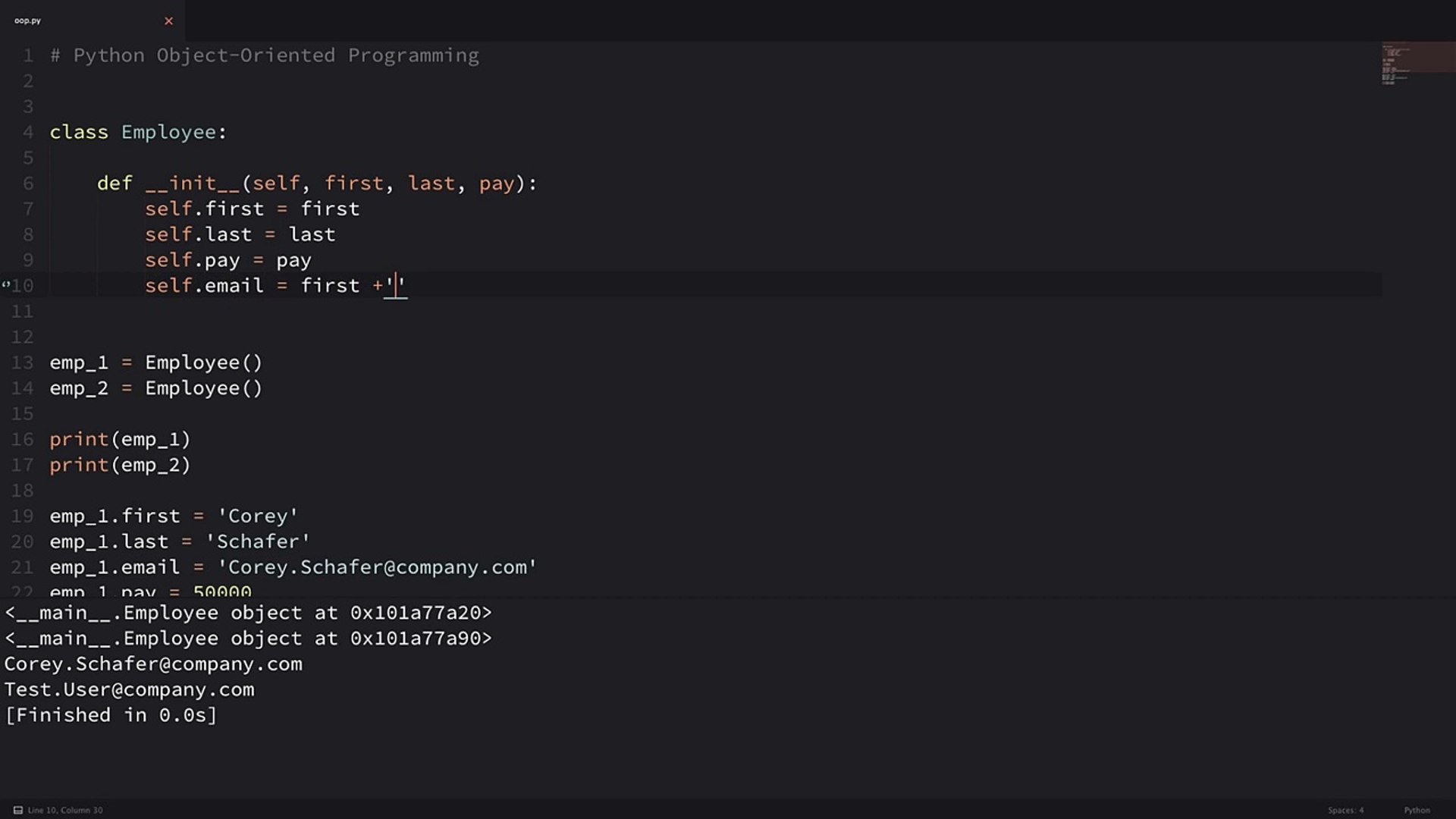Screen dimensions: 1456x819
Task: Click line number 4 in the gutter
Action: tap(28, 132)
